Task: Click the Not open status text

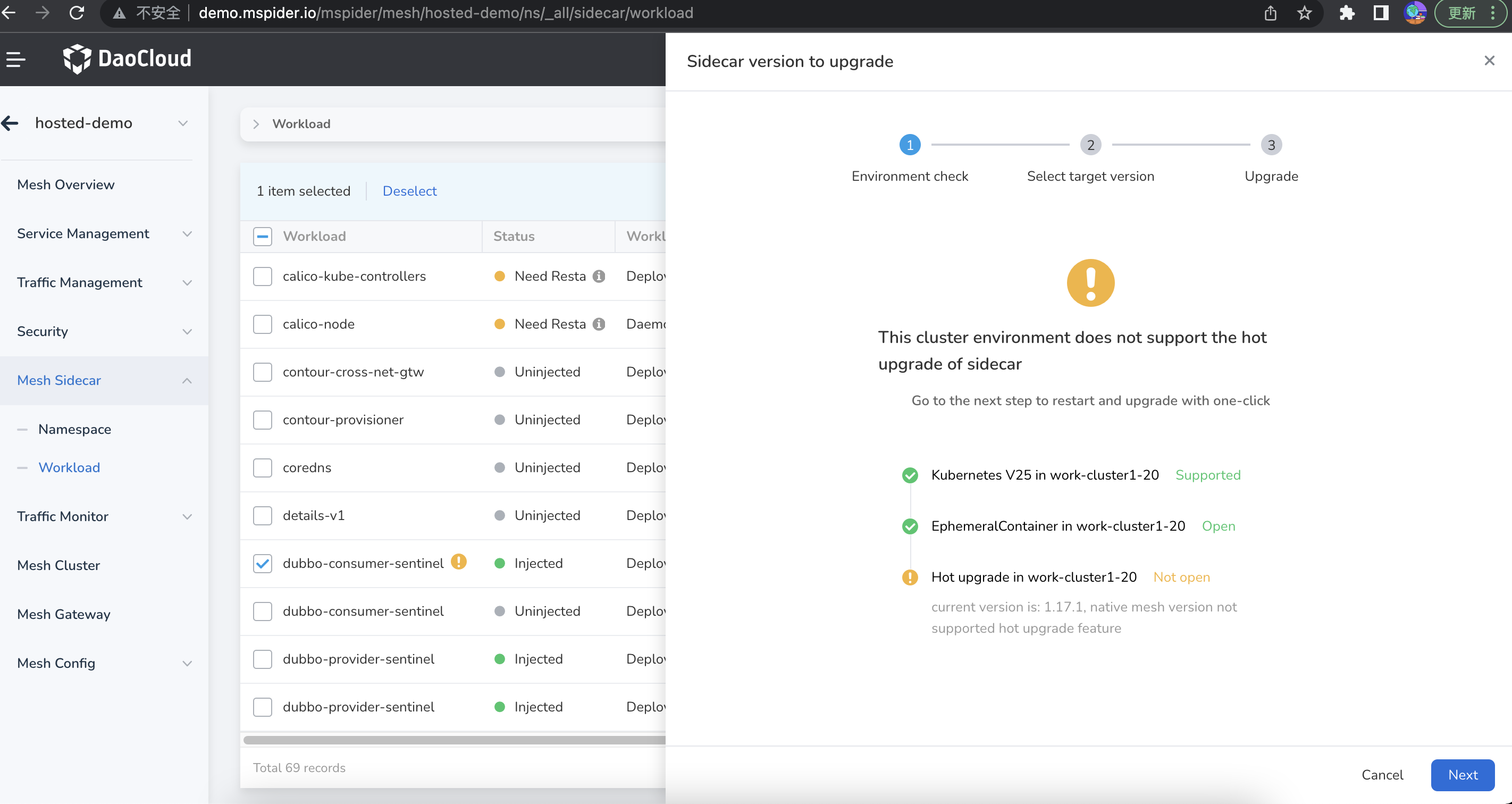Action: 1181,577
